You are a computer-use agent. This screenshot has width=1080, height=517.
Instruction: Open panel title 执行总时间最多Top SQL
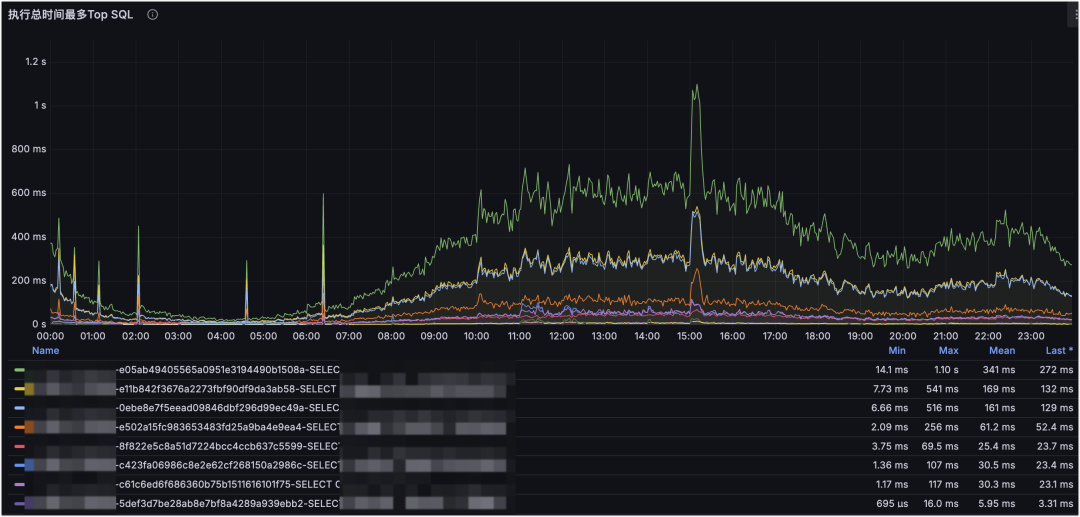(x=70, y=14)
